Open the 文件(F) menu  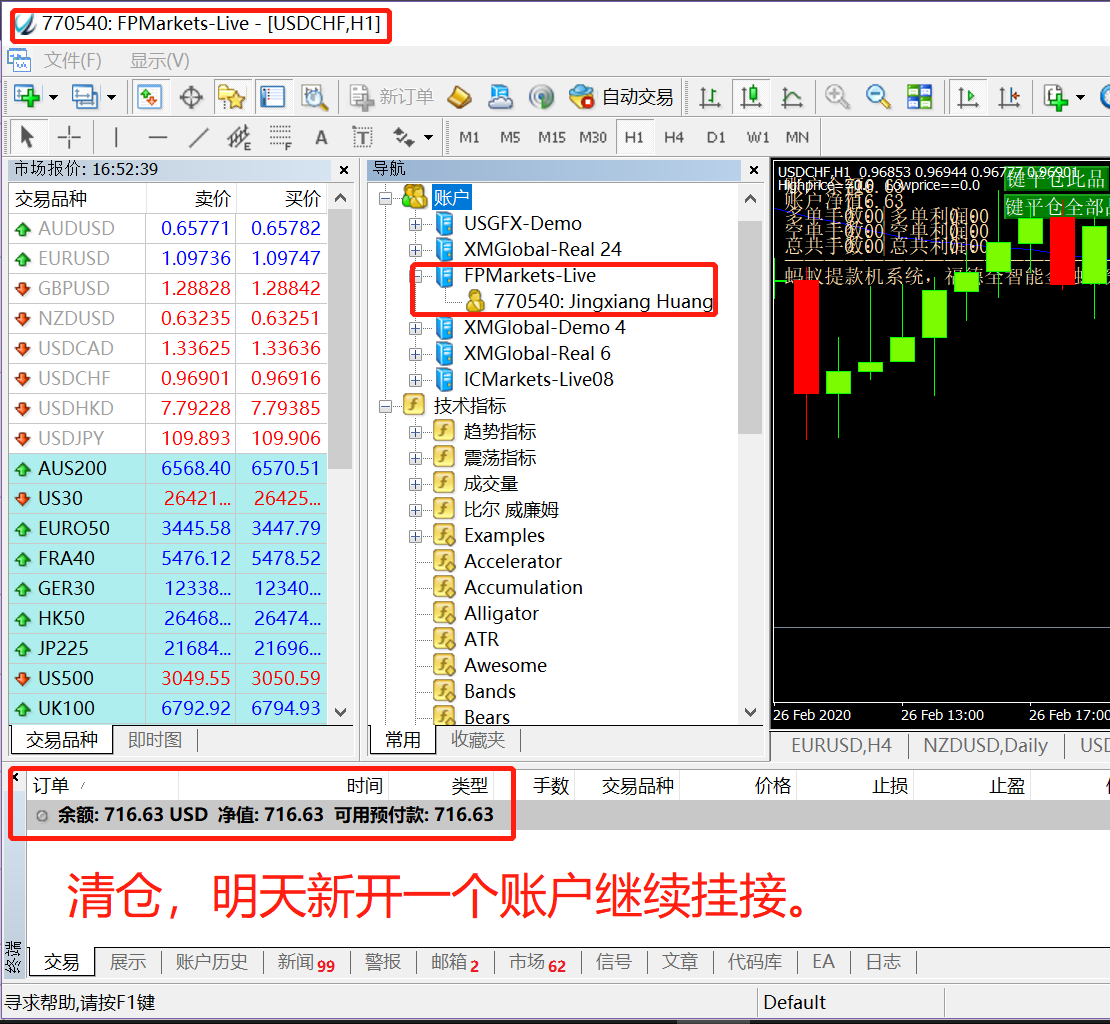73,61
